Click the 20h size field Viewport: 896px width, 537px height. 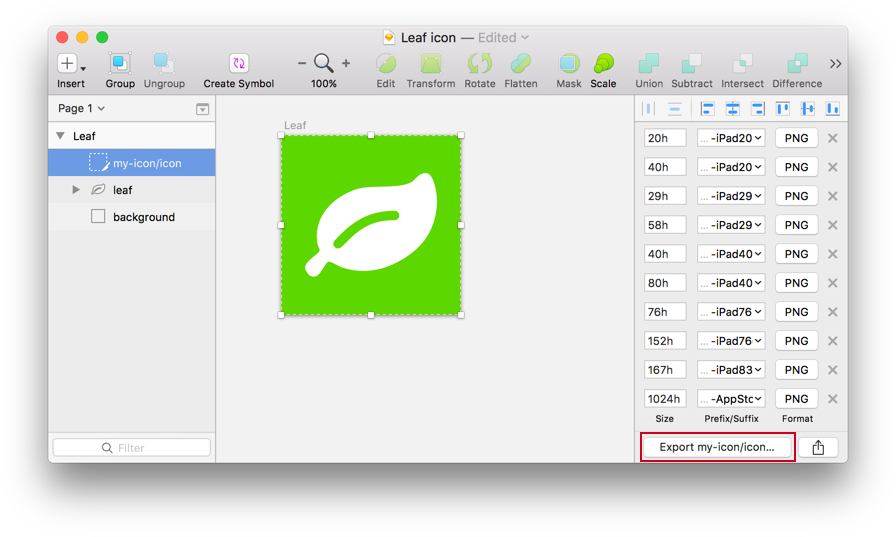[x=665, y=138]
